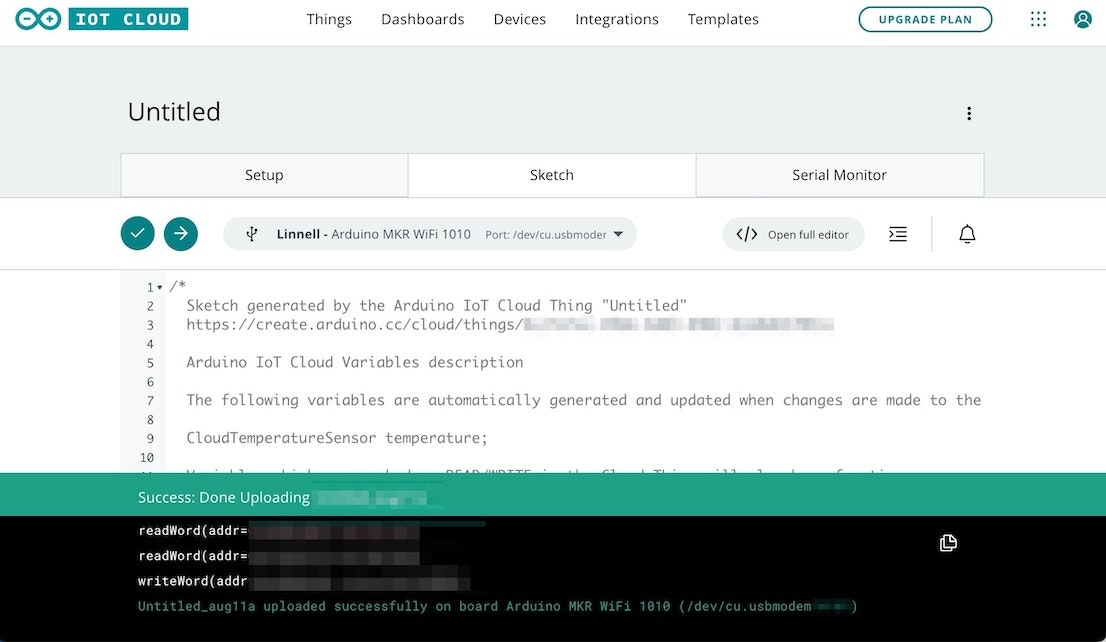This screenshot has width=1106, height=642.
Task: Click the second readWord console line
Action: click(279, 556)
